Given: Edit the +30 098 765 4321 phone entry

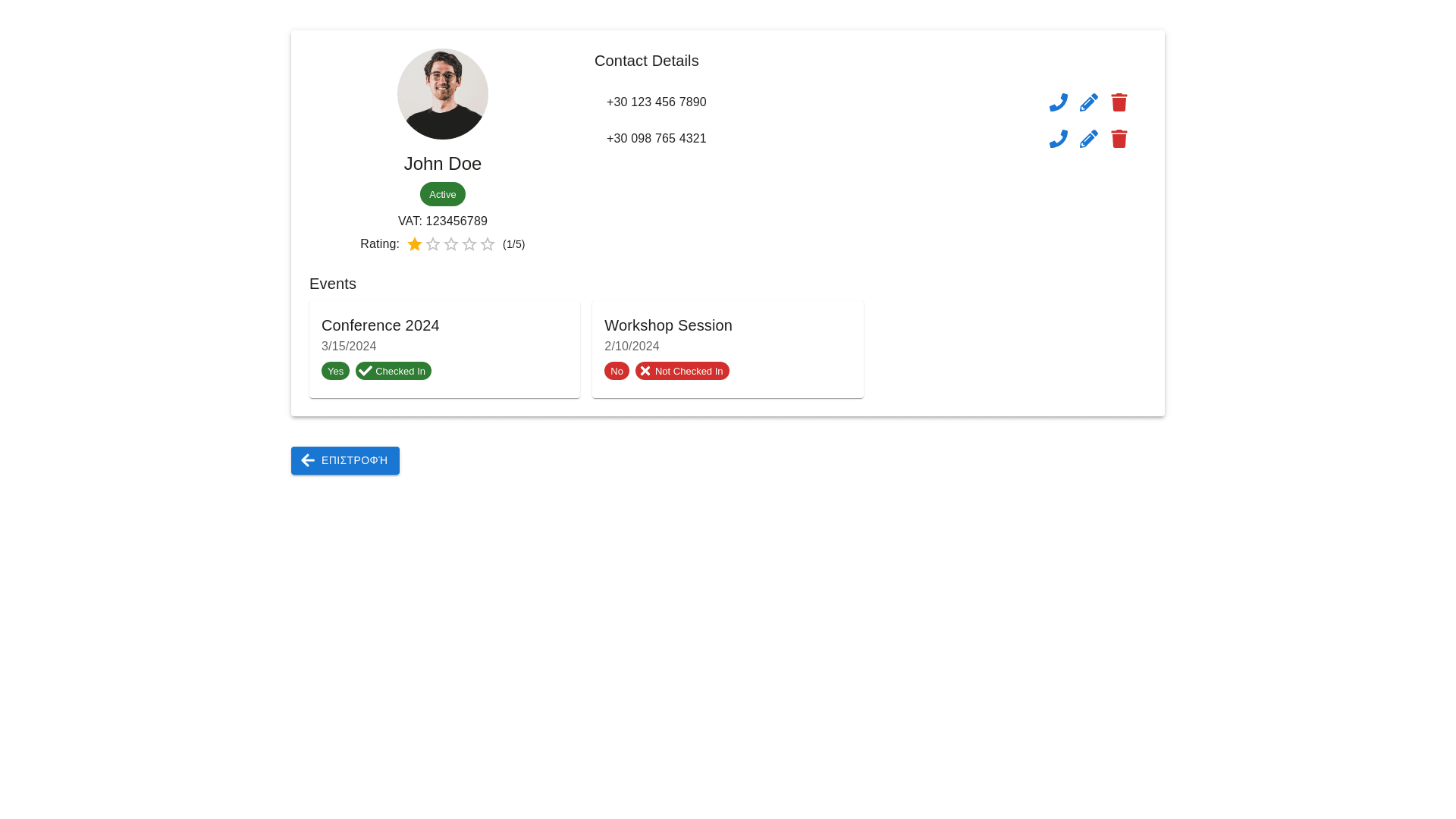Looking at the screenshot, I should click(x=1088, y=139).
